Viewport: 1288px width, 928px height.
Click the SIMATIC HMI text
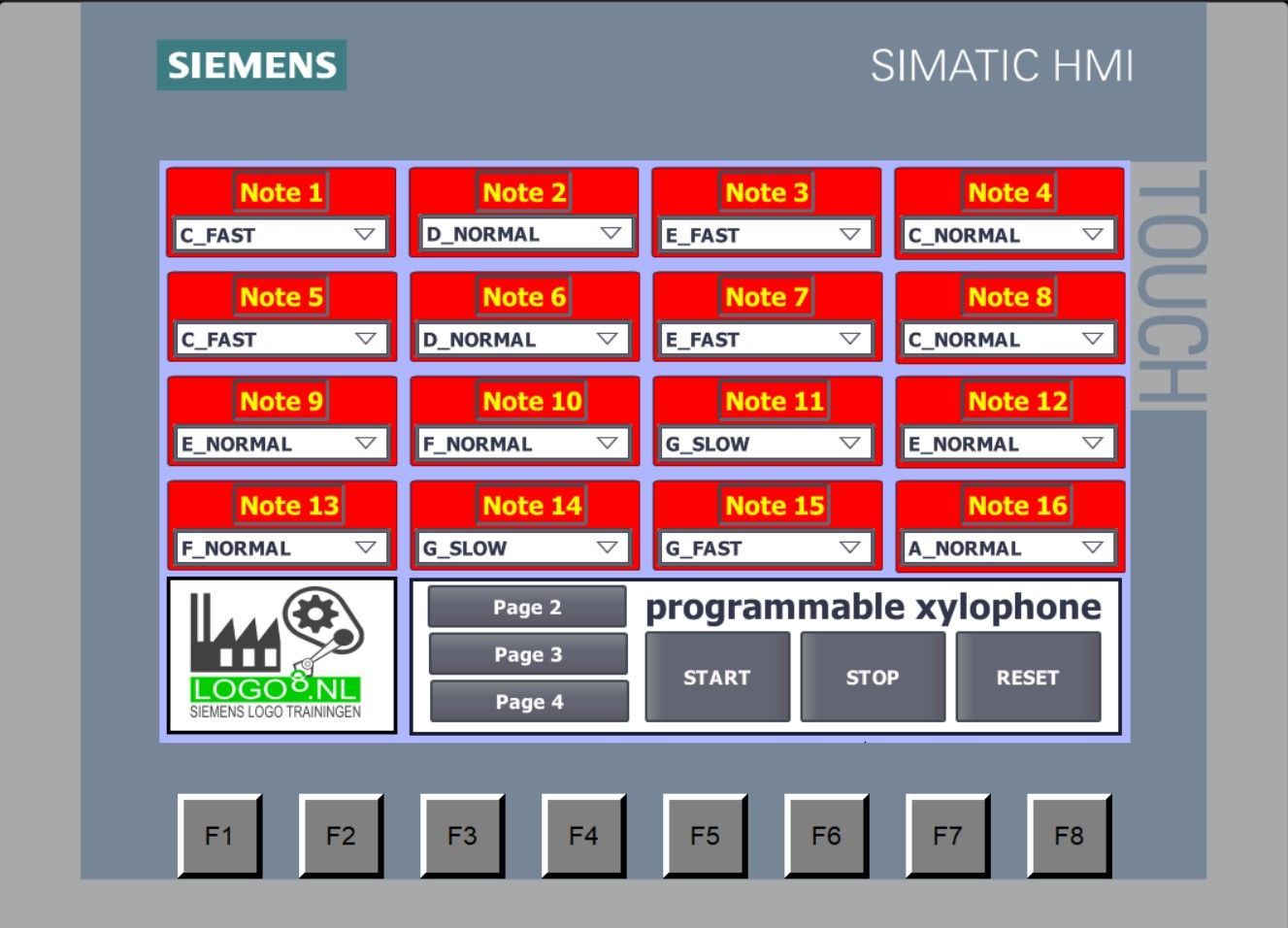coord(1002,66)
